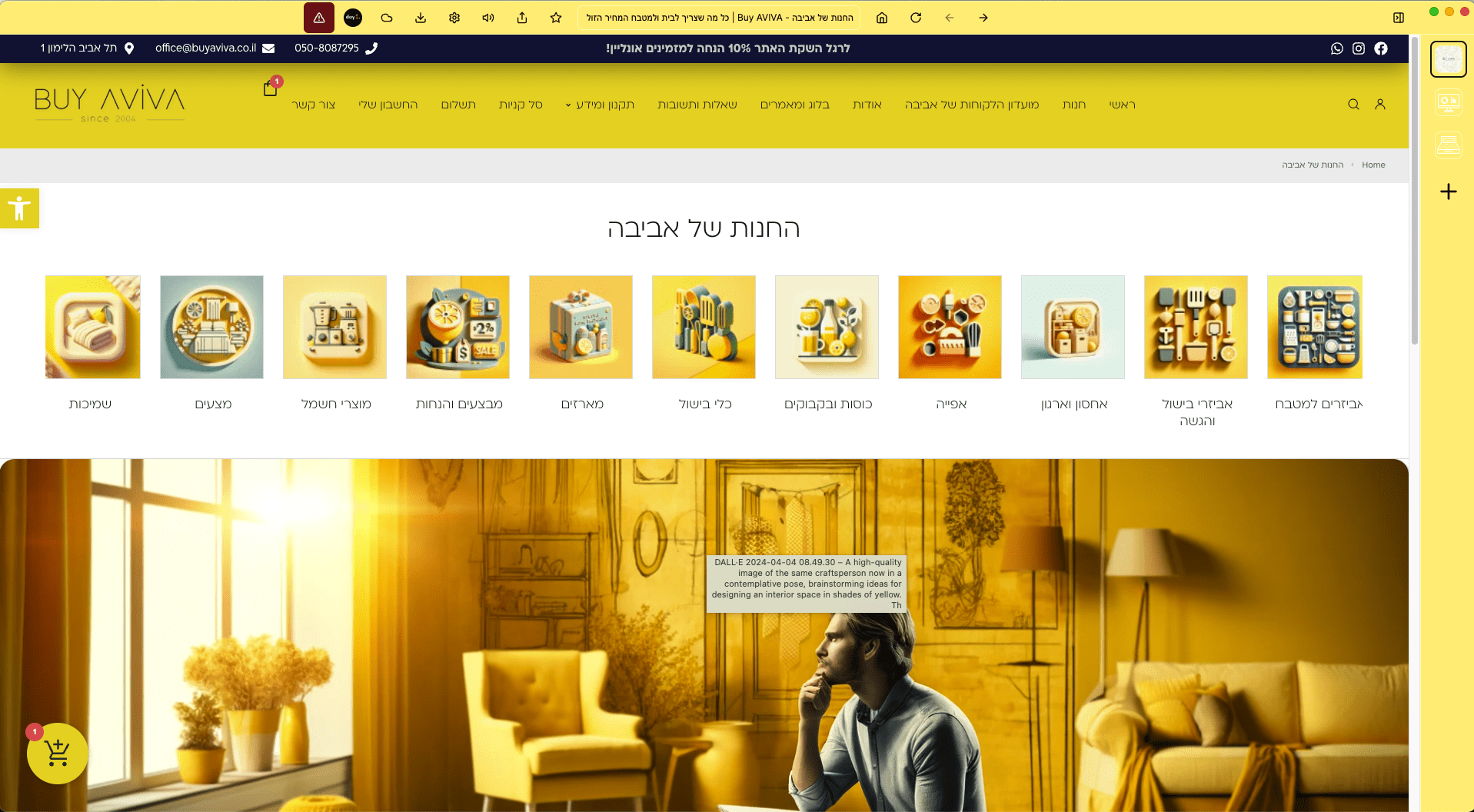1474x812 pixels.
Task: Bookmark page with the star icon
Action: click(x=556, y=18)
